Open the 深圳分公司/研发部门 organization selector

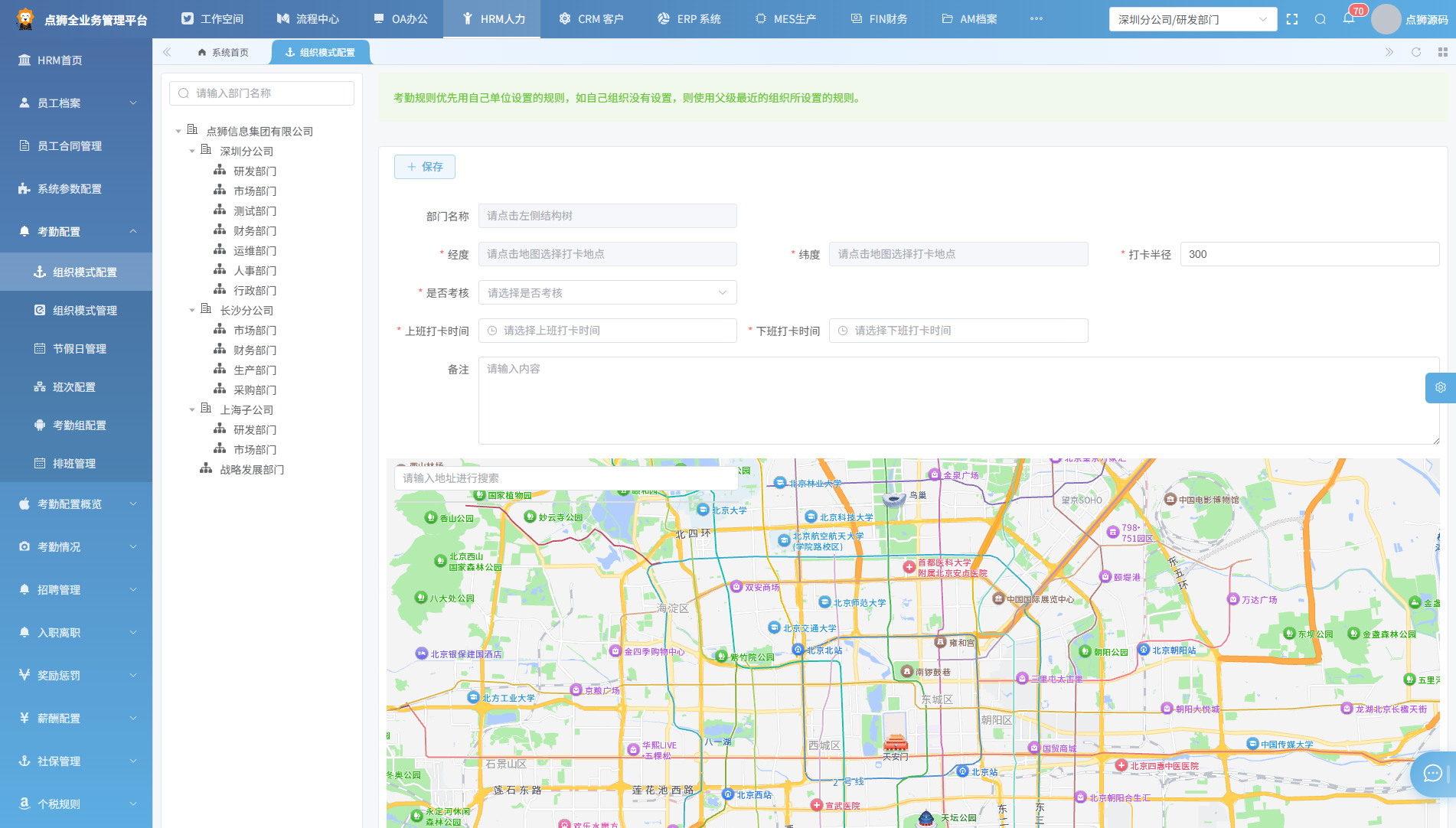click(1193, 19)
